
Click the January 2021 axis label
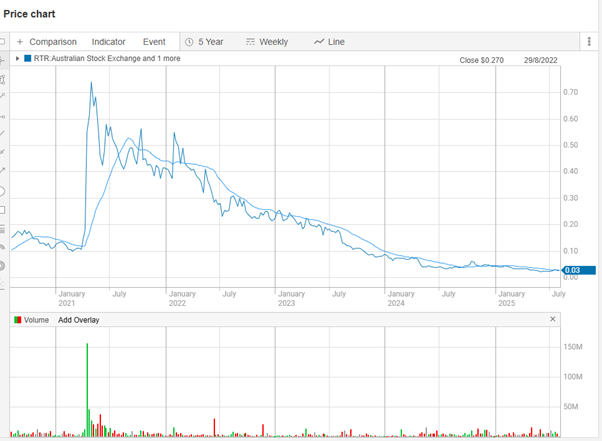pyautogui.click(x=71, y=298)
